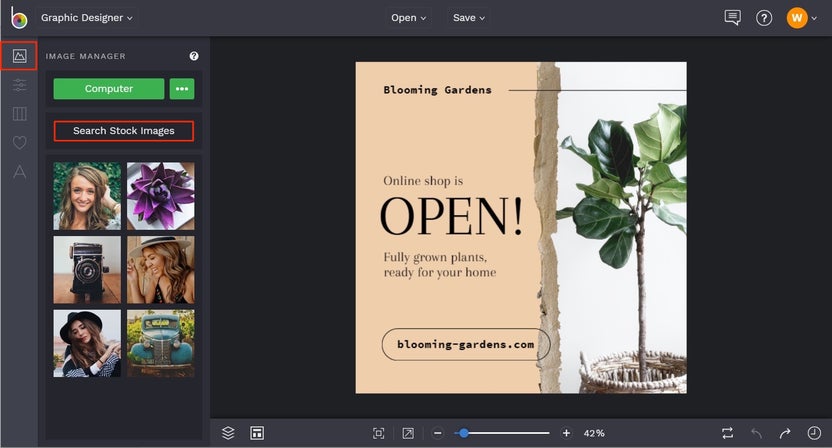
Task: Zoom out with the minus button
Action: (x=438, y=433)
